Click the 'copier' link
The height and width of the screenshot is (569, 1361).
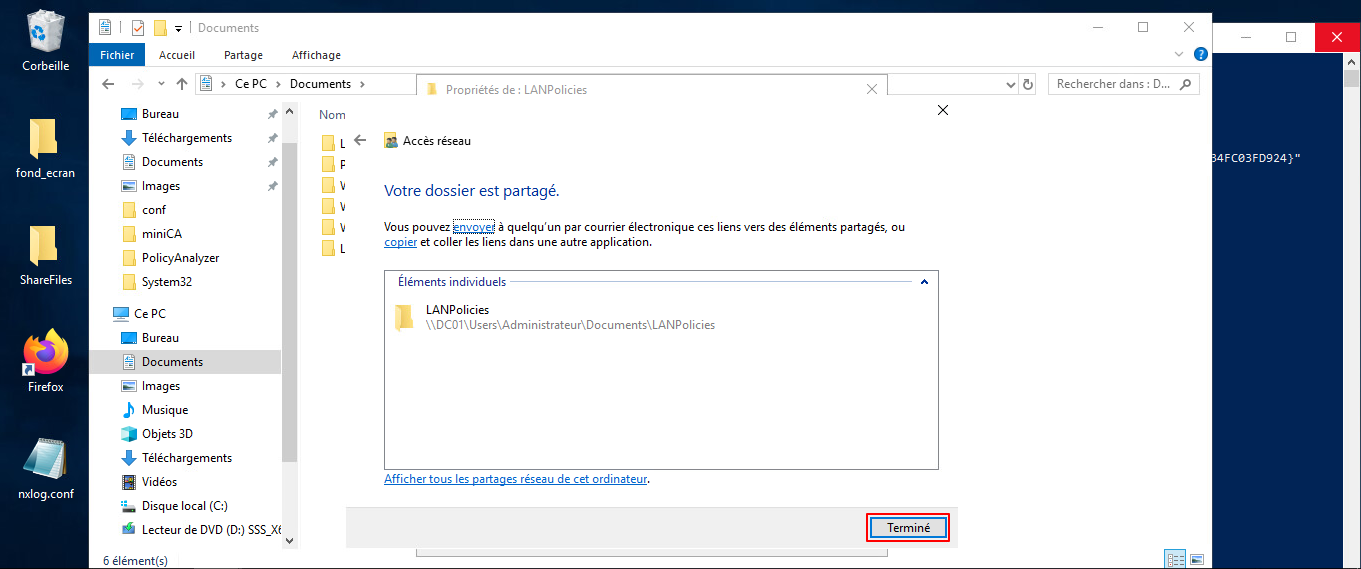click(400, 242)
